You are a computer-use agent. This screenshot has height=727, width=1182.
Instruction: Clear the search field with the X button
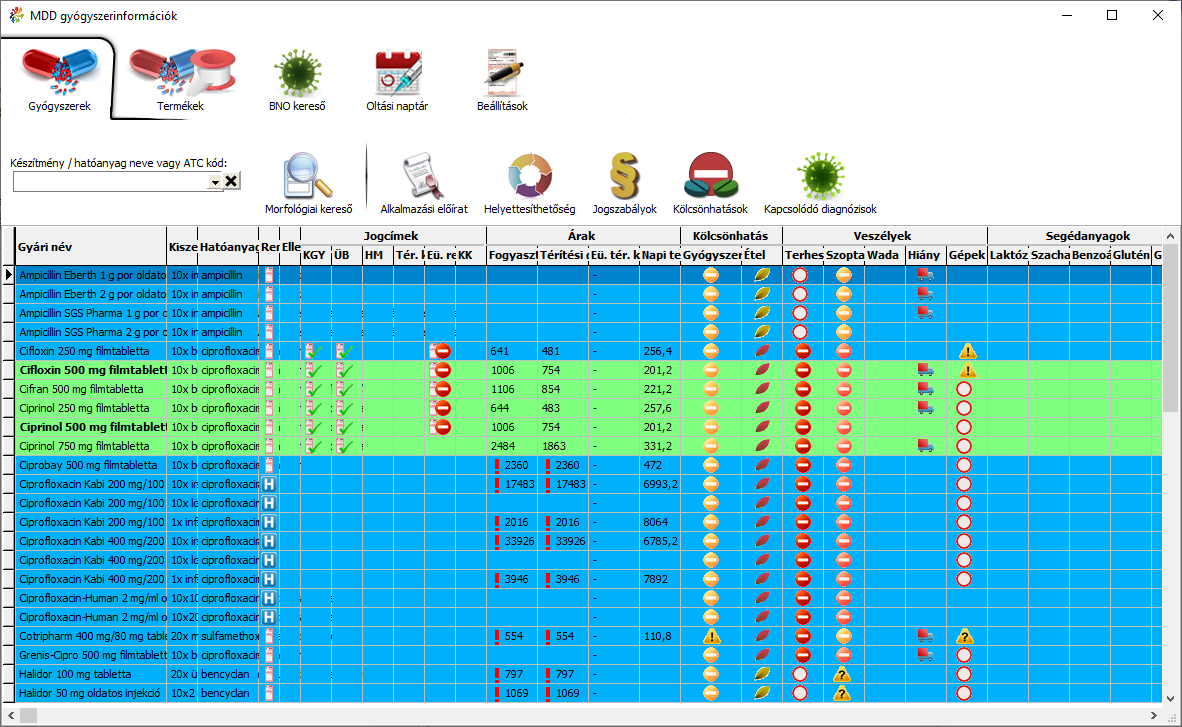coord(231,181)
